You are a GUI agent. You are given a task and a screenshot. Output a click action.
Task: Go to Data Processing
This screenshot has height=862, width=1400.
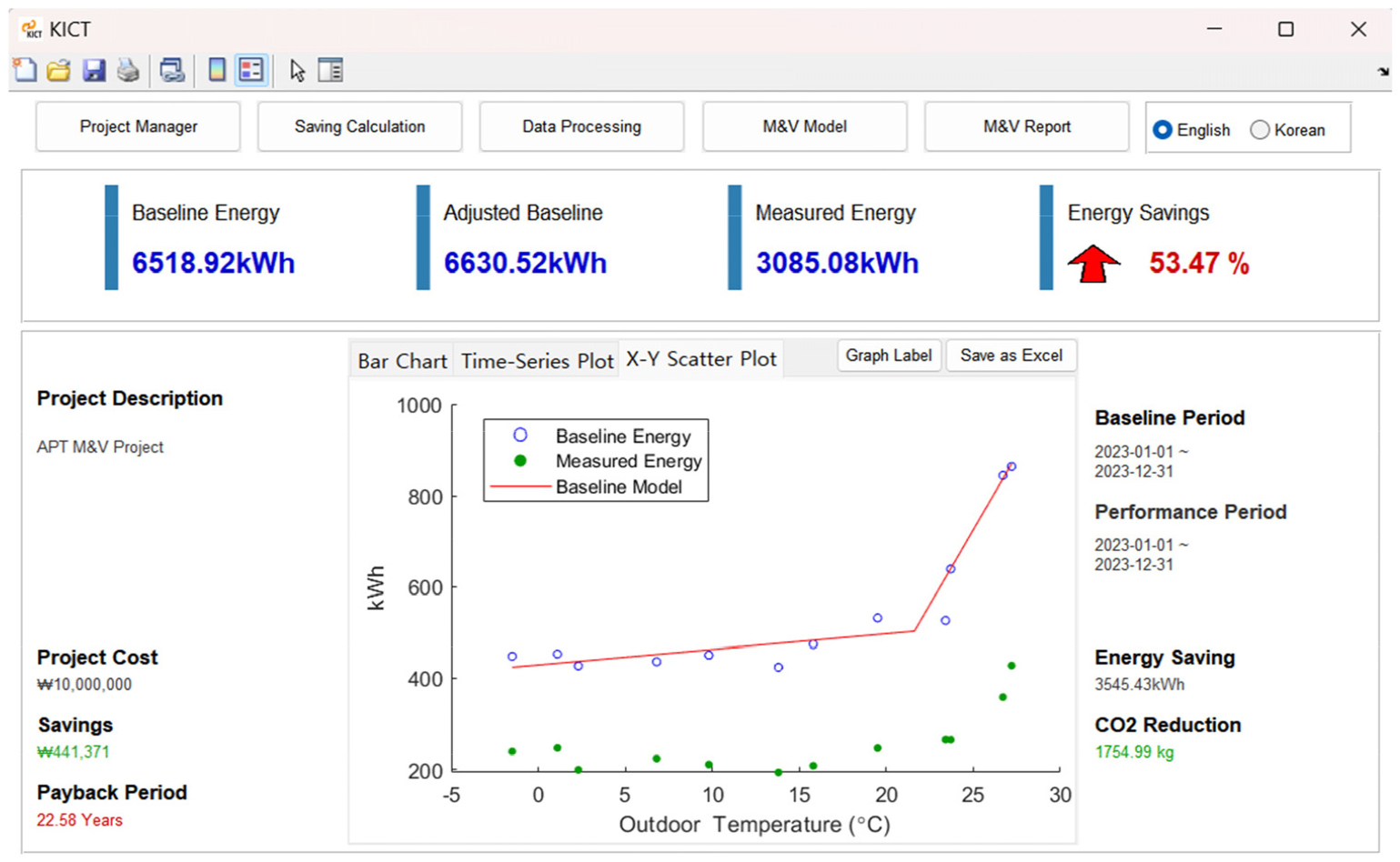(x=581, y=126)
